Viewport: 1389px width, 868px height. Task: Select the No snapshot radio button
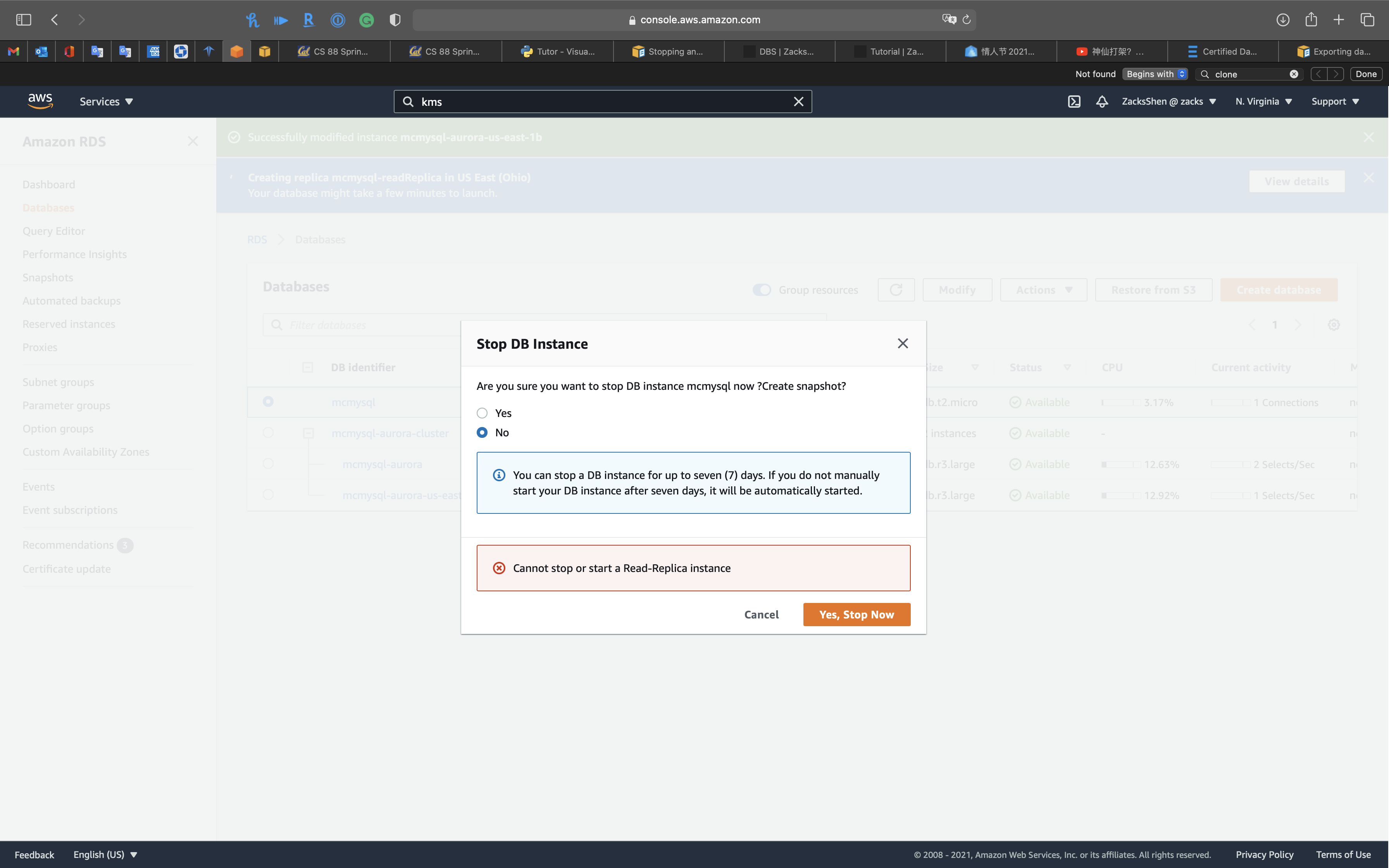[x=482, y=433]
